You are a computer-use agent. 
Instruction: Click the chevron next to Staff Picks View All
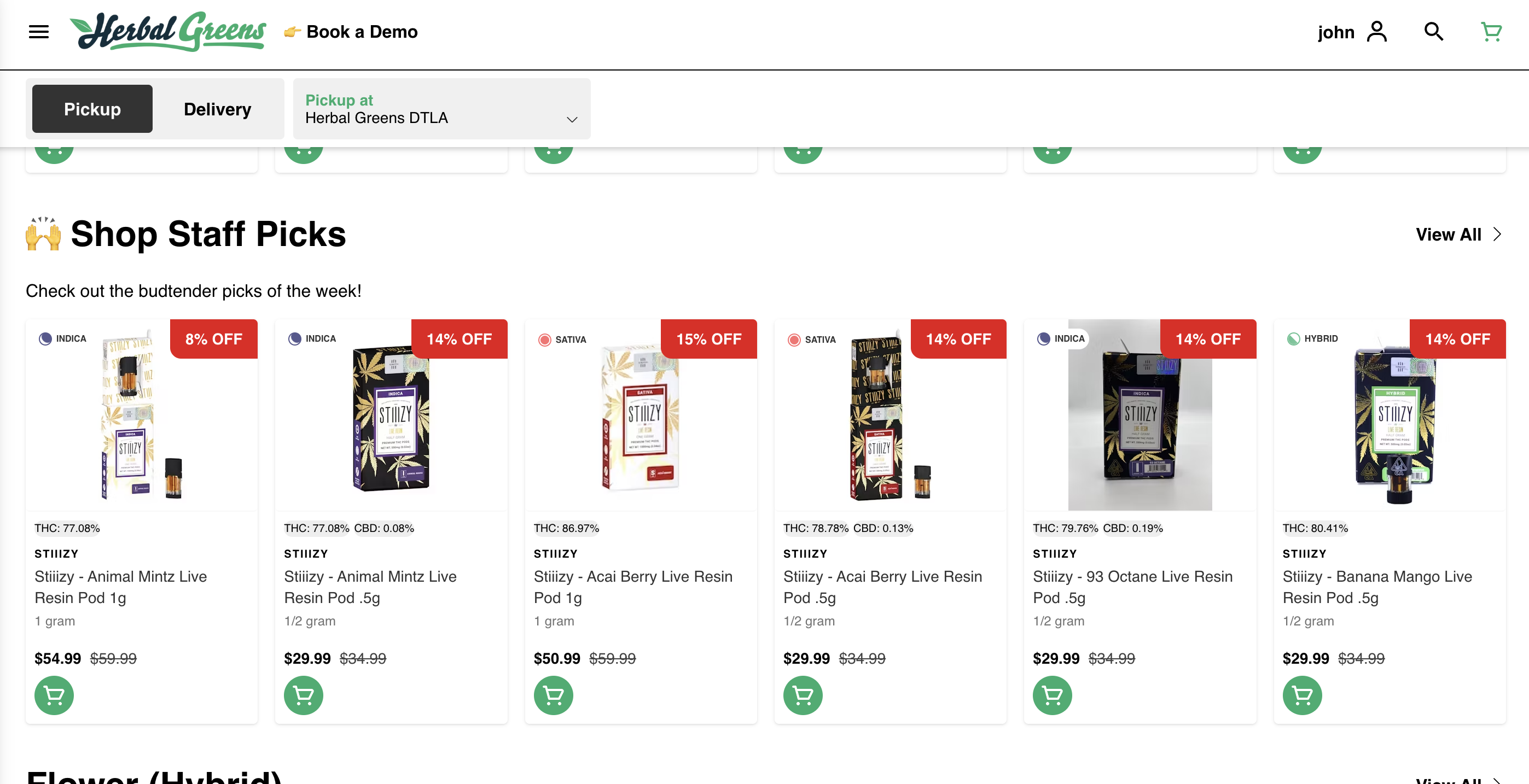pyautogui.click(x=1497, y=234)
